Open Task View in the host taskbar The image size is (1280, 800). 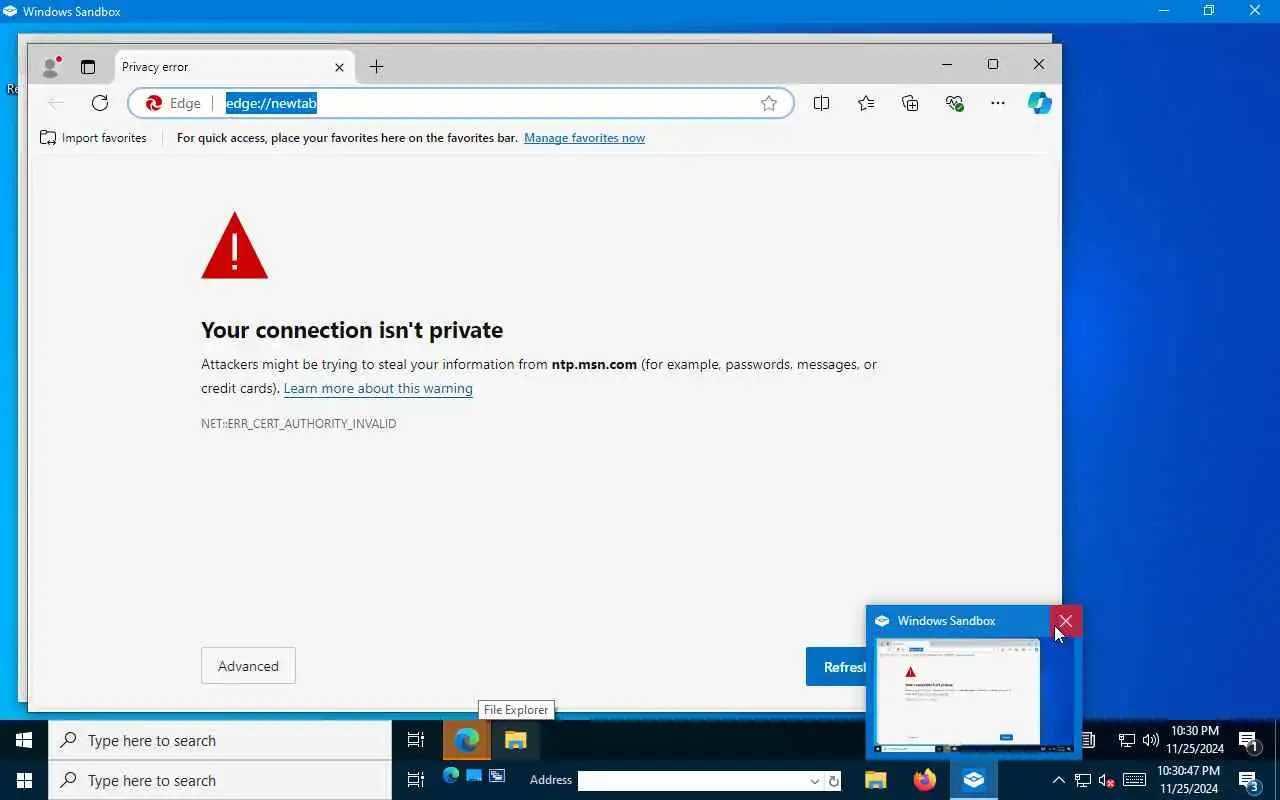tap(416, 780)
